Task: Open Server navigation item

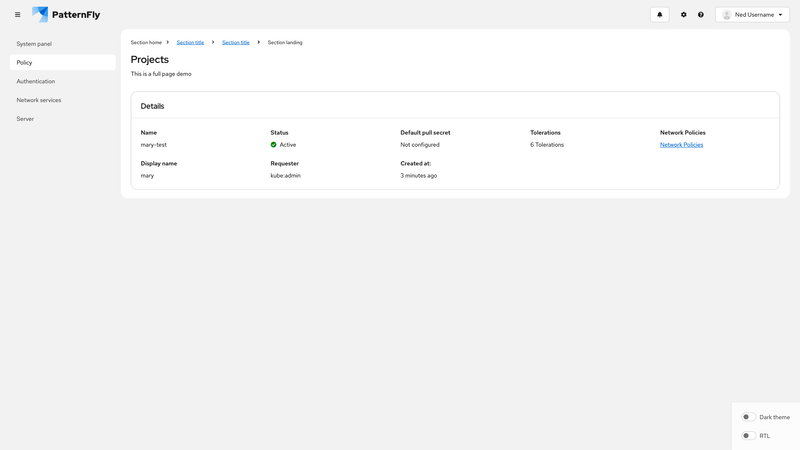Action: pos(25,119)
